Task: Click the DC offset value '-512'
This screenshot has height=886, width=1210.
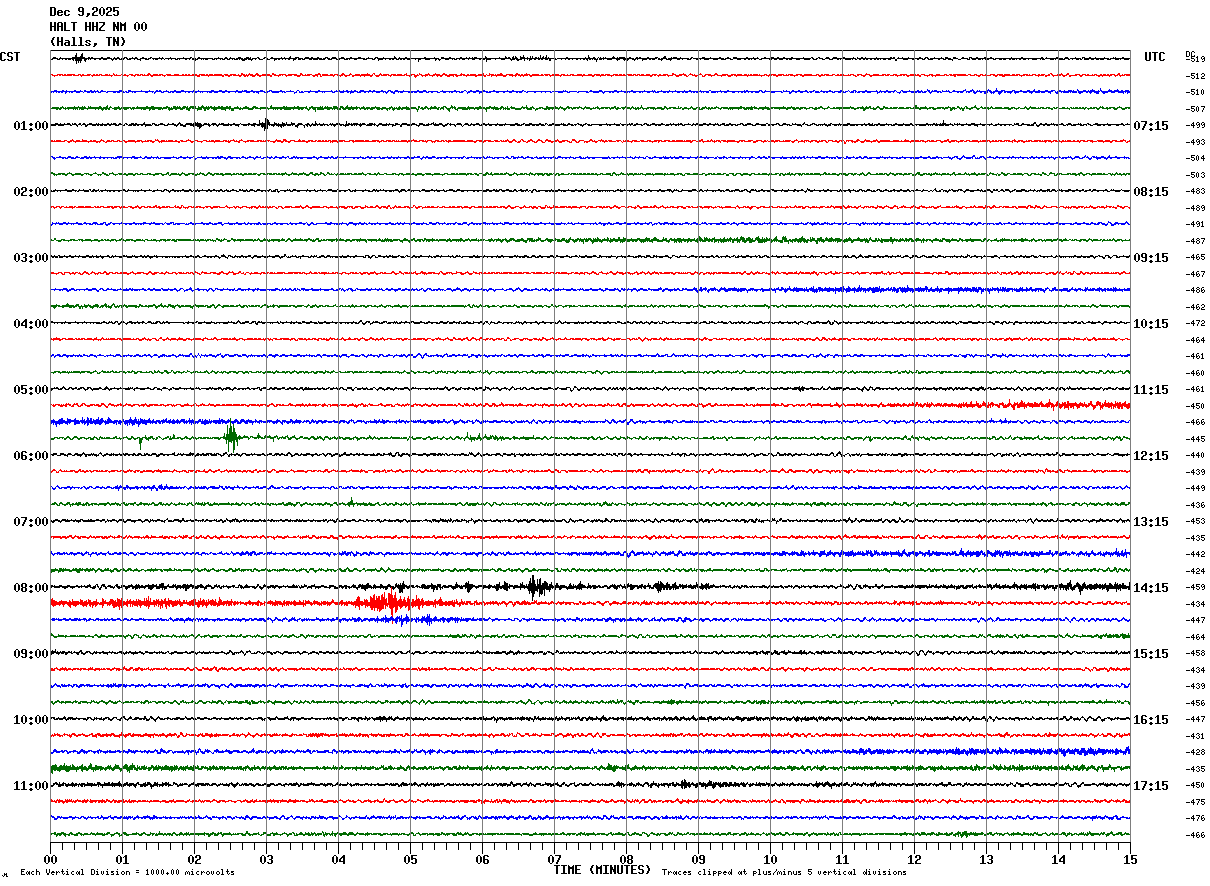Action: [x=1195, y=76]
